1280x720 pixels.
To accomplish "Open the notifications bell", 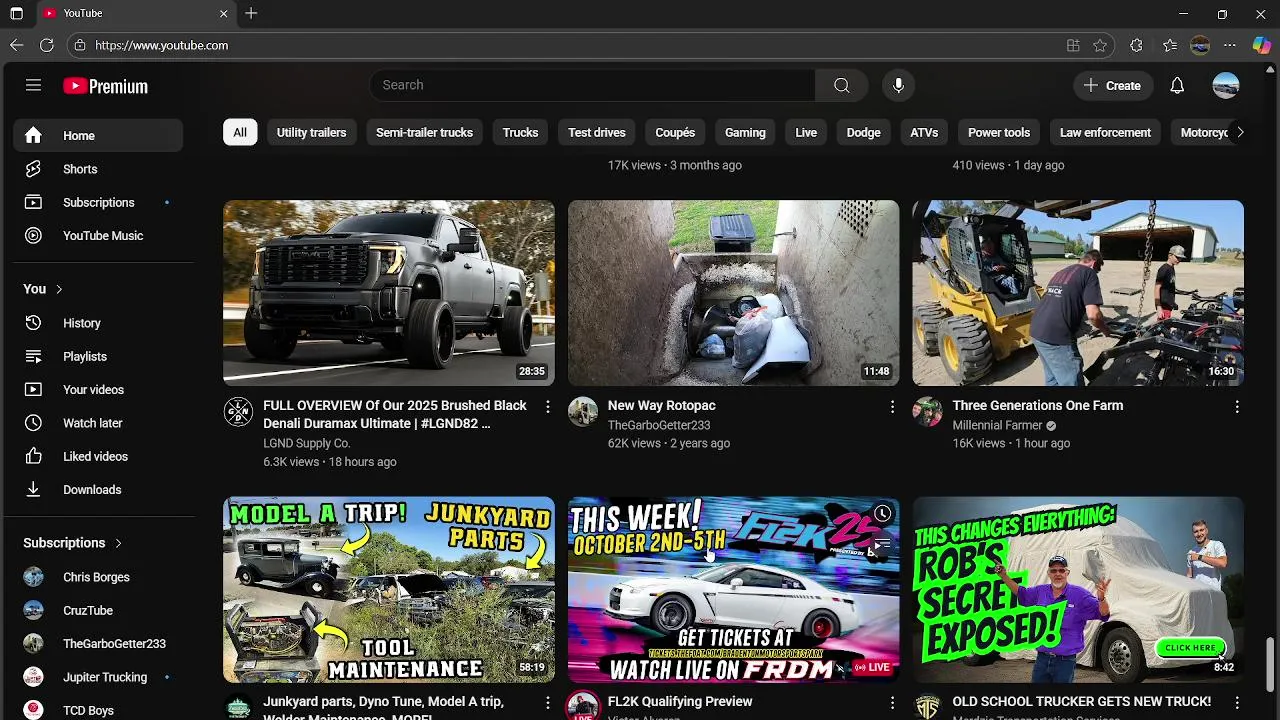I will [1177, 85].
